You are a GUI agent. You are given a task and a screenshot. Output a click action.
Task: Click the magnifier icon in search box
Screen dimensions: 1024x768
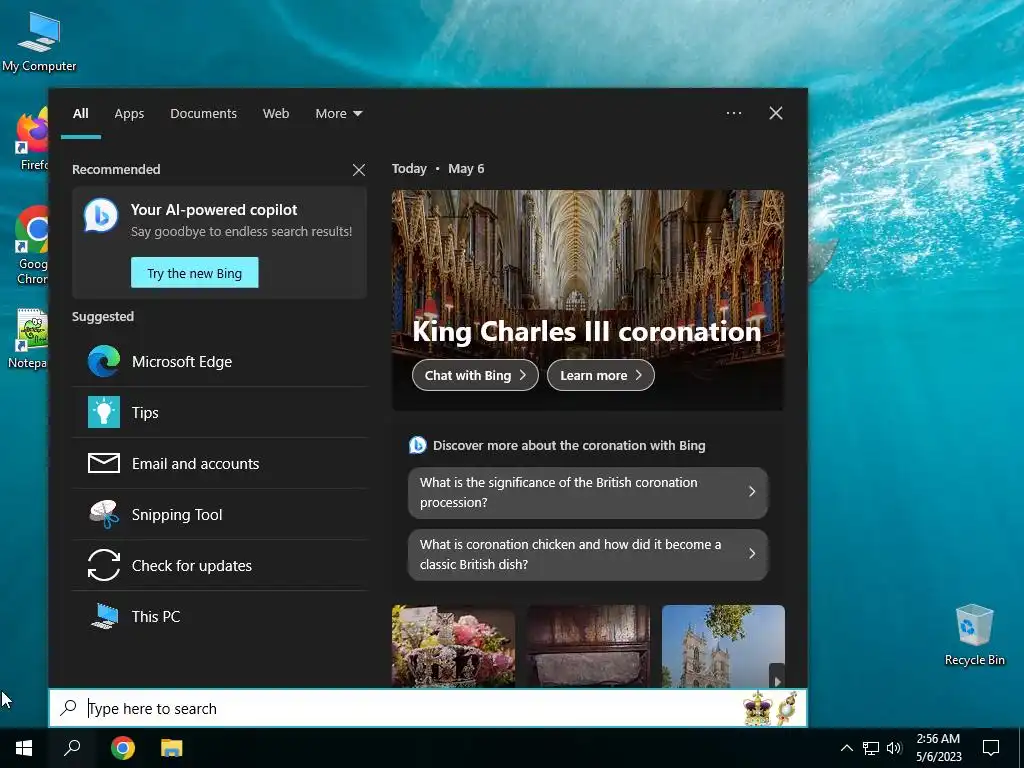click(69, 708)
